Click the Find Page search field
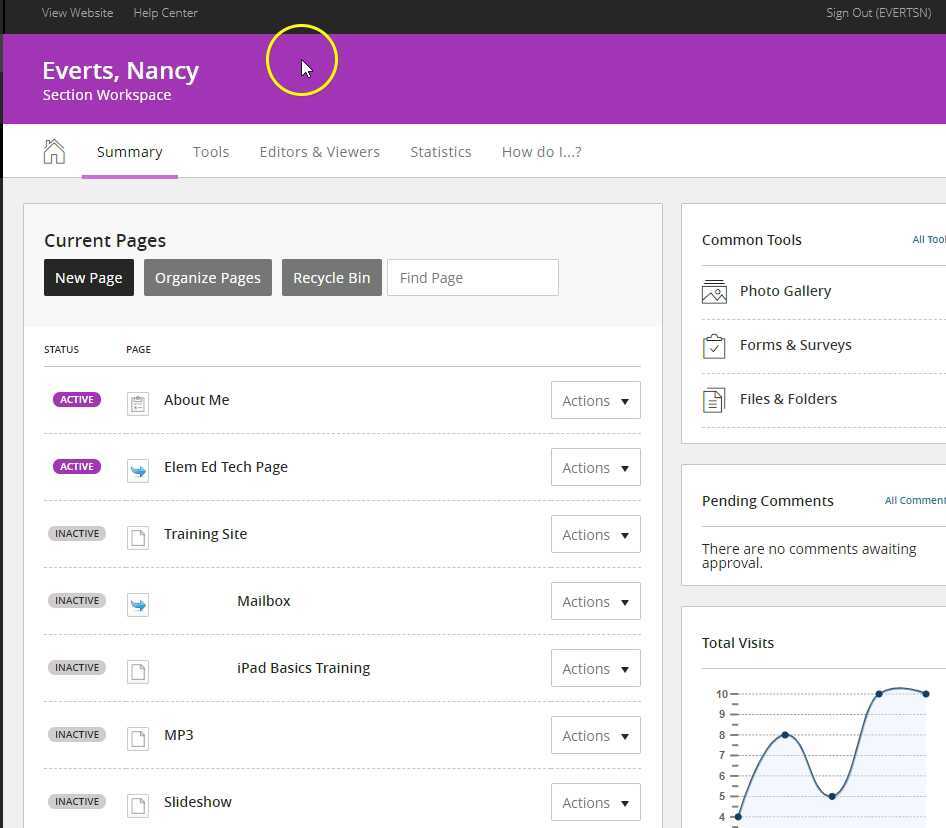Viewport: 946px width, 828px height. [x=472, y=278]
